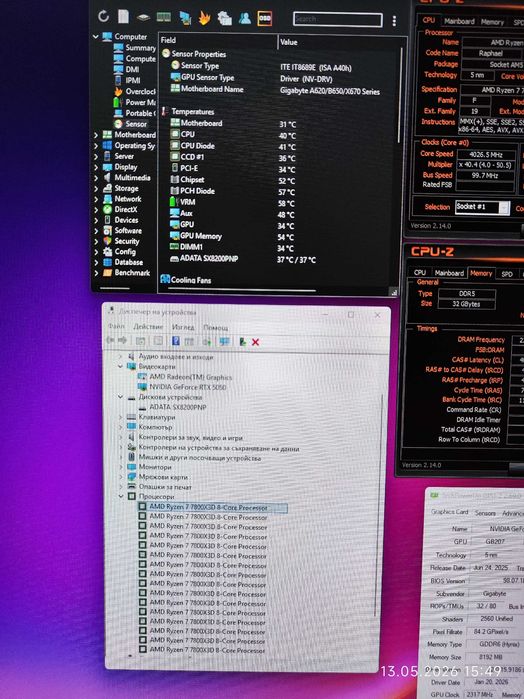Launch the stability test flame icon
Image resolution: width=524 pixels, height=699 pixels.
[205, 18]
